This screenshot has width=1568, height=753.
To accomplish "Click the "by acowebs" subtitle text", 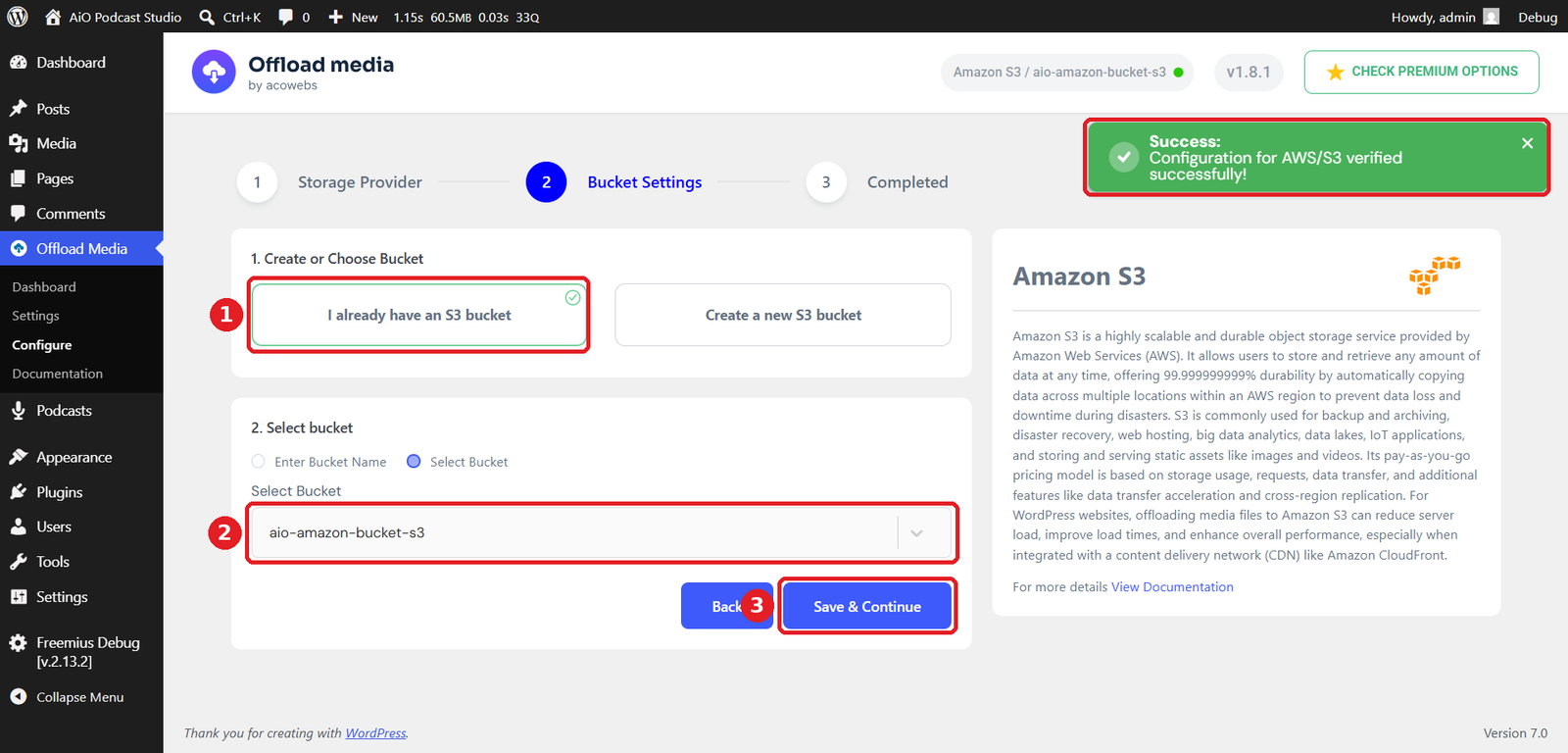I will tap(283, 85).
